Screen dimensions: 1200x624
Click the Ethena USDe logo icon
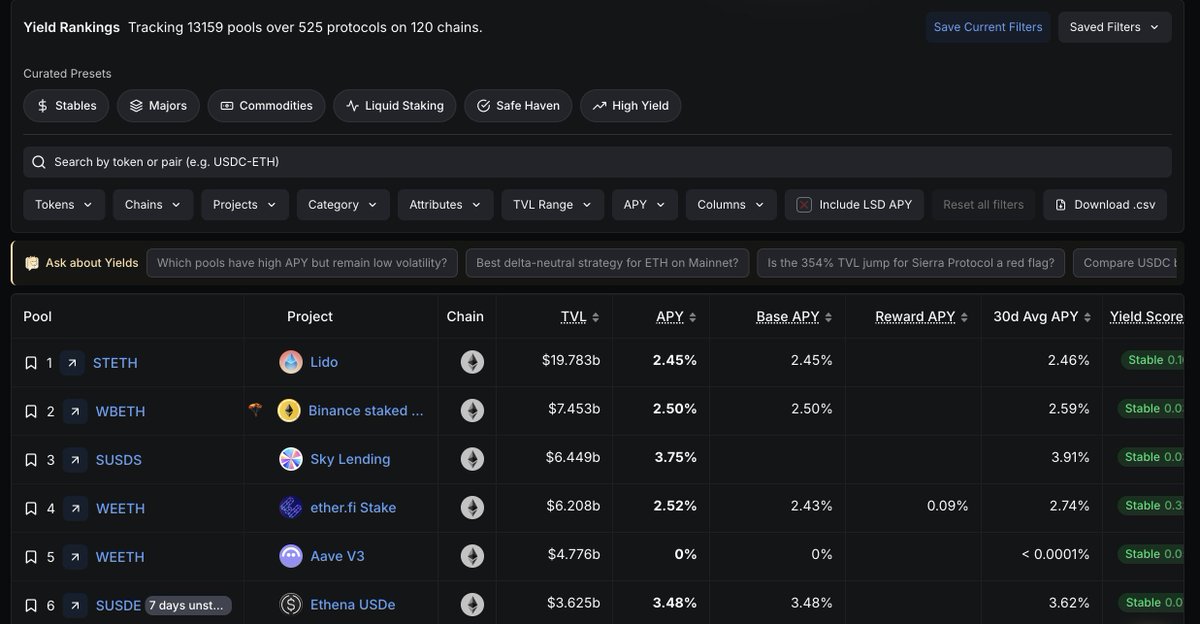(291, 604)
